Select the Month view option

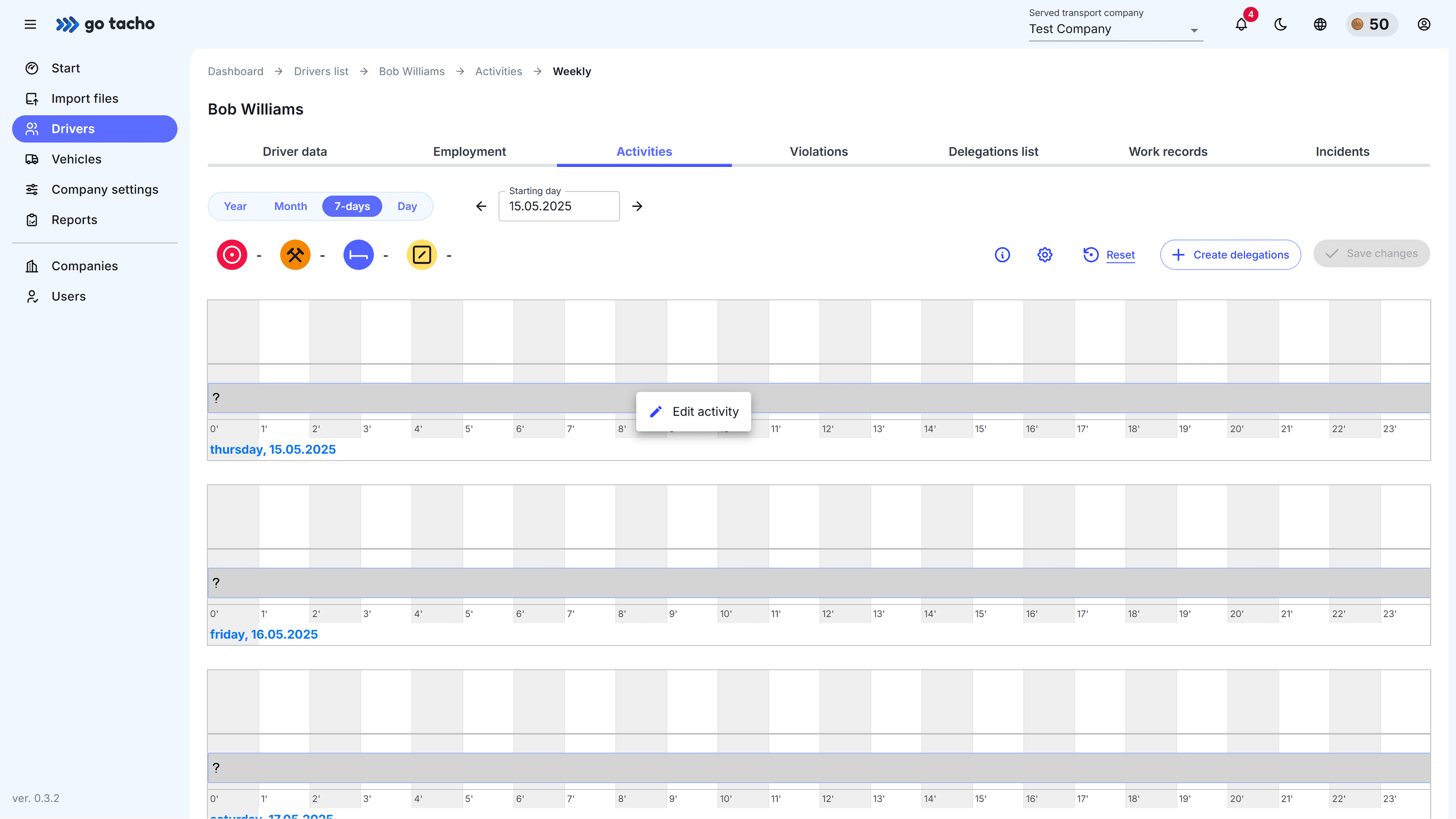[290, 205]
